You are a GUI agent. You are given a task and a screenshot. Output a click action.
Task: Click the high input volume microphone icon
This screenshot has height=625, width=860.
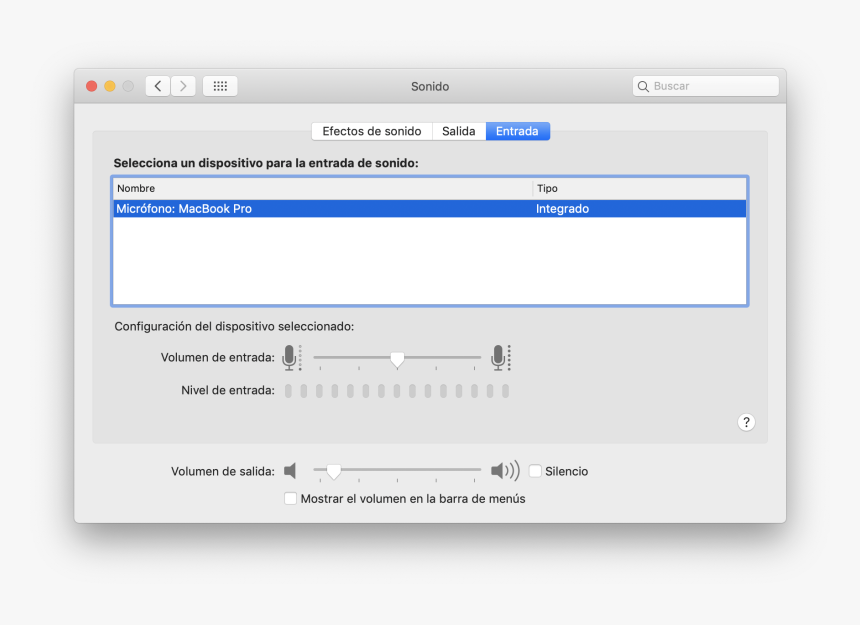click(x=500, y=357)
